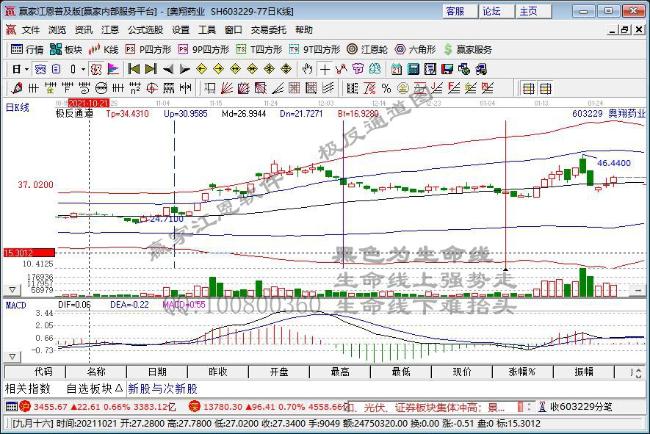This screenshot has width=650, height=434.
Task: Open the 浏览 menu
Action: point(57,30)
